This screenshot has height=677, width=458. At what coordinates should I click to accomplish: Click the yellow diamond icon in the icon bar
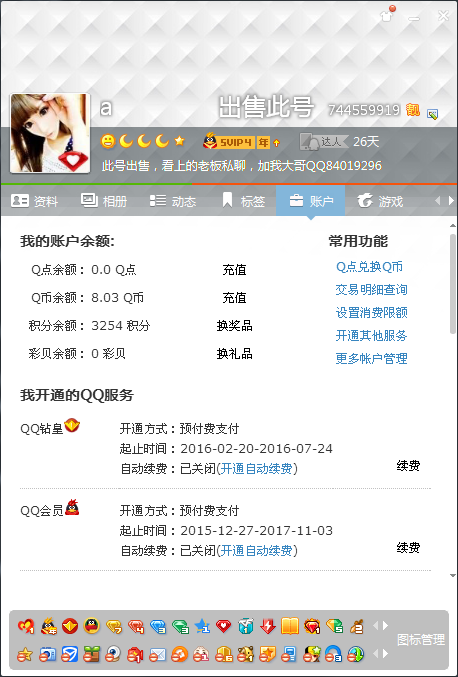pos(114,626)
